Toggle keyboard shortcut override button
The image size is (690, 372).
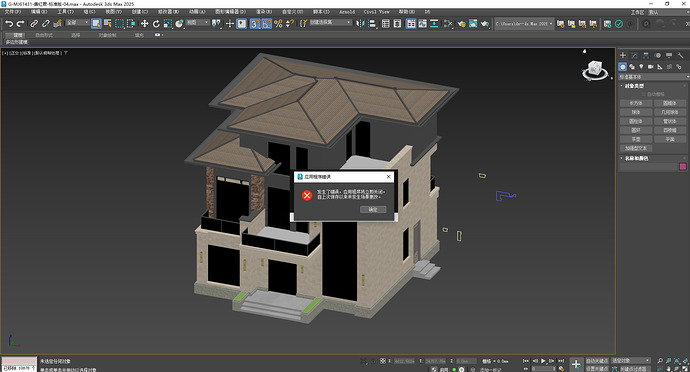242,24
